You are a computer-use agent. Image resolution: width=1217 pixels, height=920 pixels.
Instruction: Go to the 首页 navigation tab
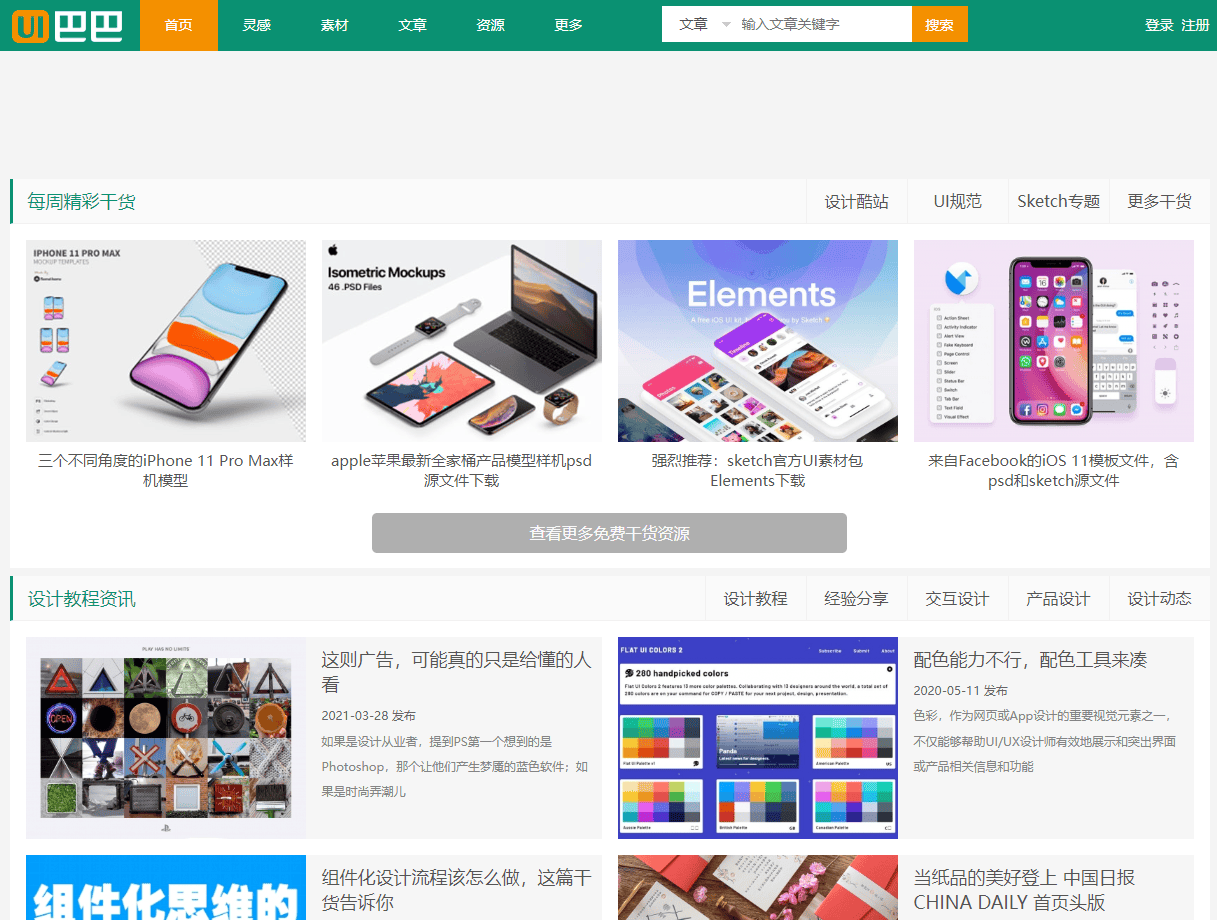point(179,25)
